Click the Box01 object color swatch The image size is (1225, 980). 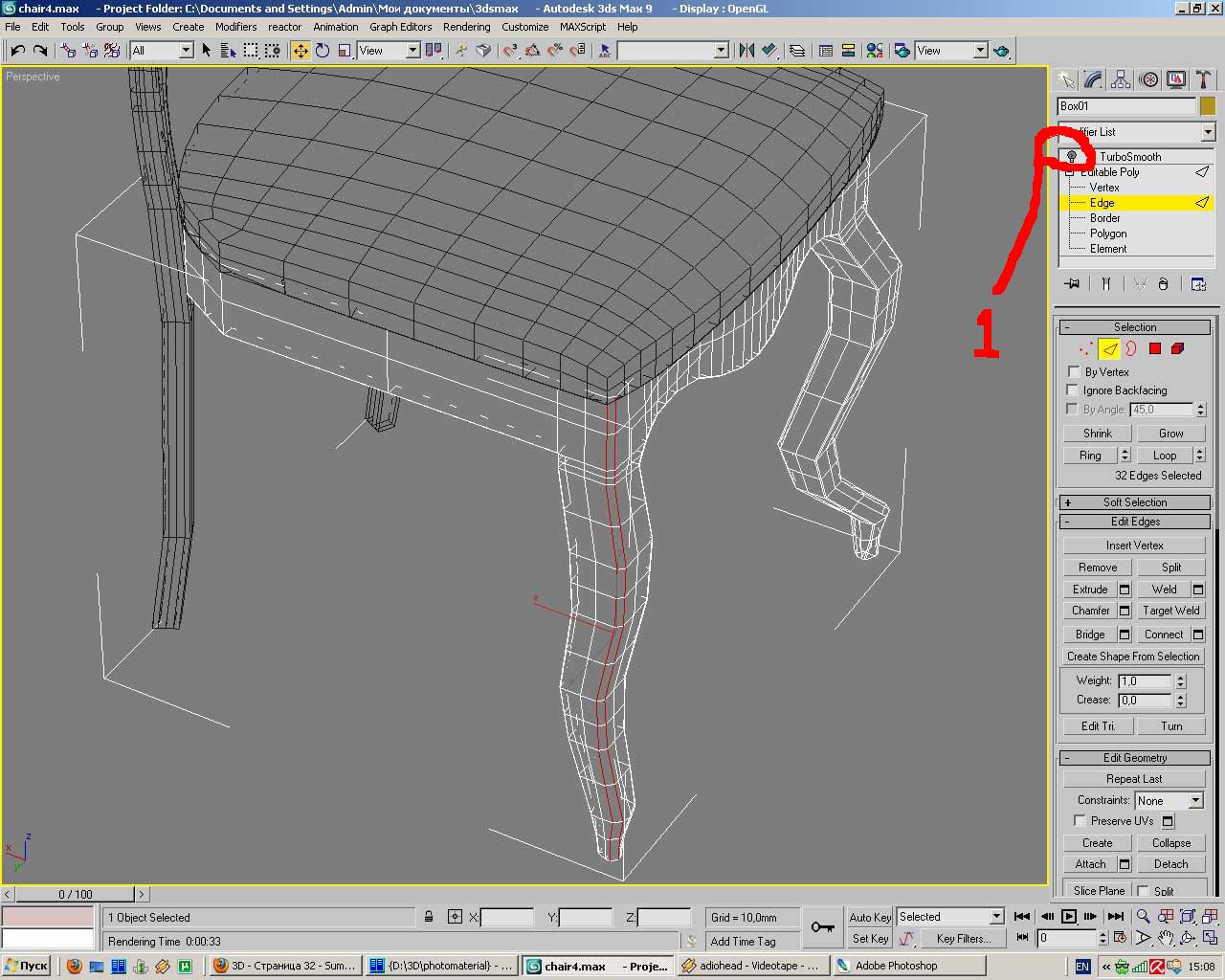[1208, 106]
